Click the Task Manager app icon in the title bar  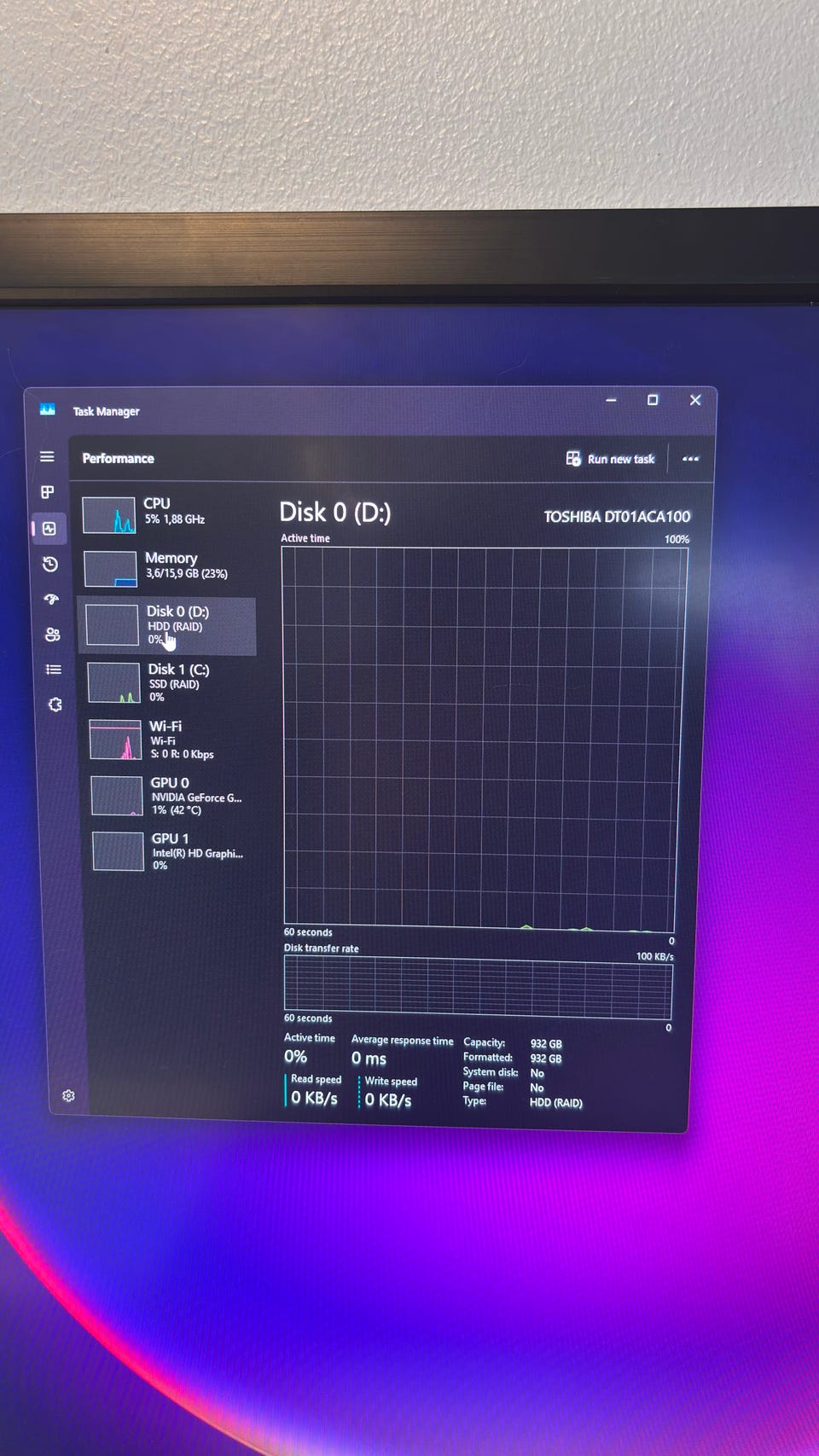click(48, 410)
